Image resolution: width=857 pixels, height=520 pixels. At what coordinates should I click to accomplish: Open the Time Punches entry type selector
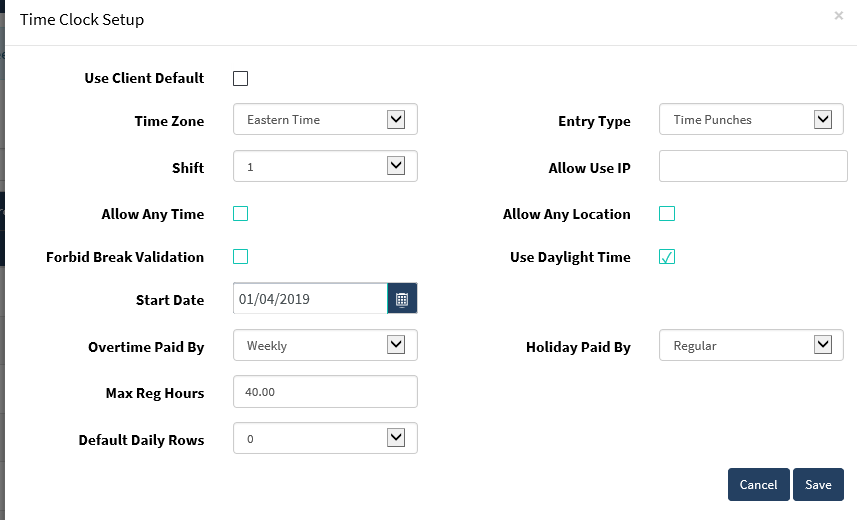pos(751,119)
